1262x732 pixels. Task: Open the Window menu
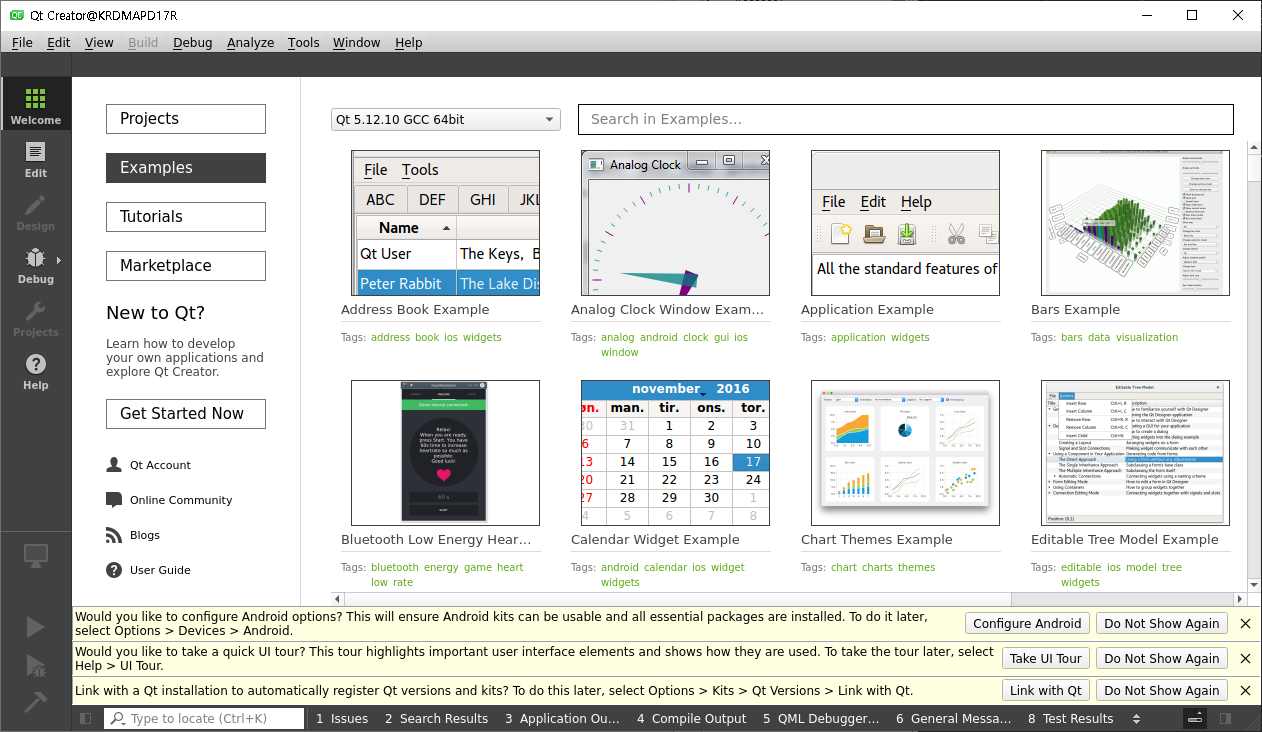(357, 42)
